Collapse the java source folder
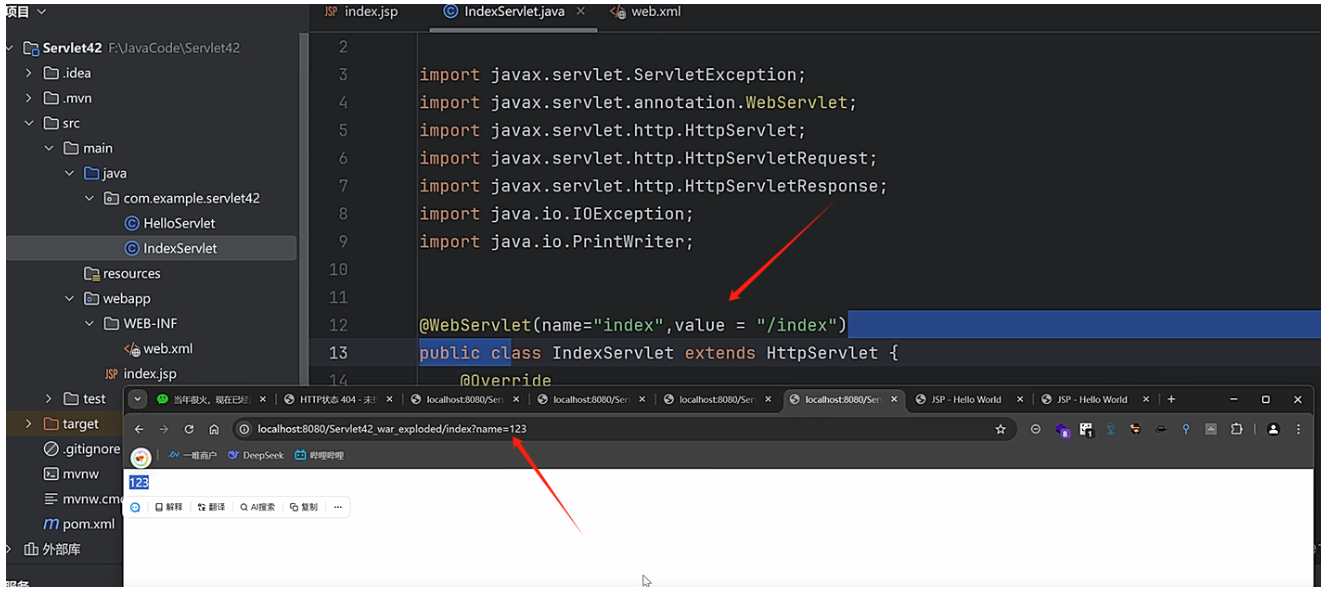Viewport: 1321px width, 590px height. pos(69,173)
